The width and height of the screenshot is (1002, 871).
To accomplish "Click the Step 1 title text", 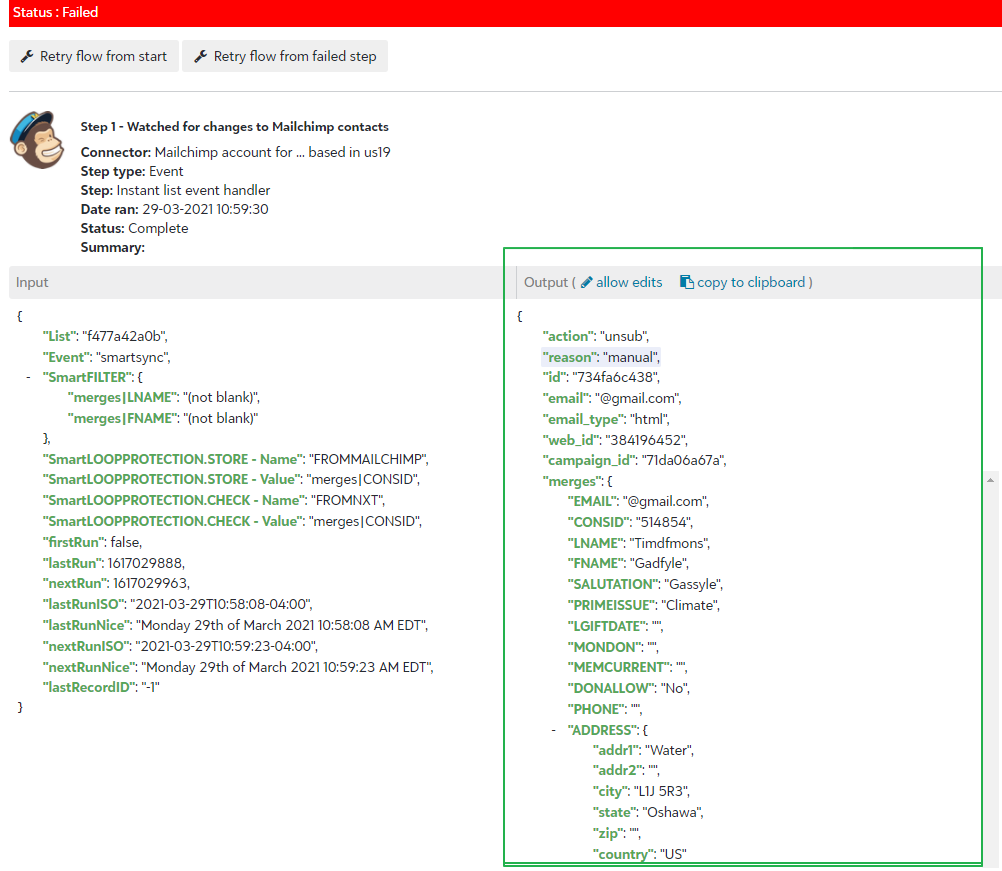I will coord(235,127).
